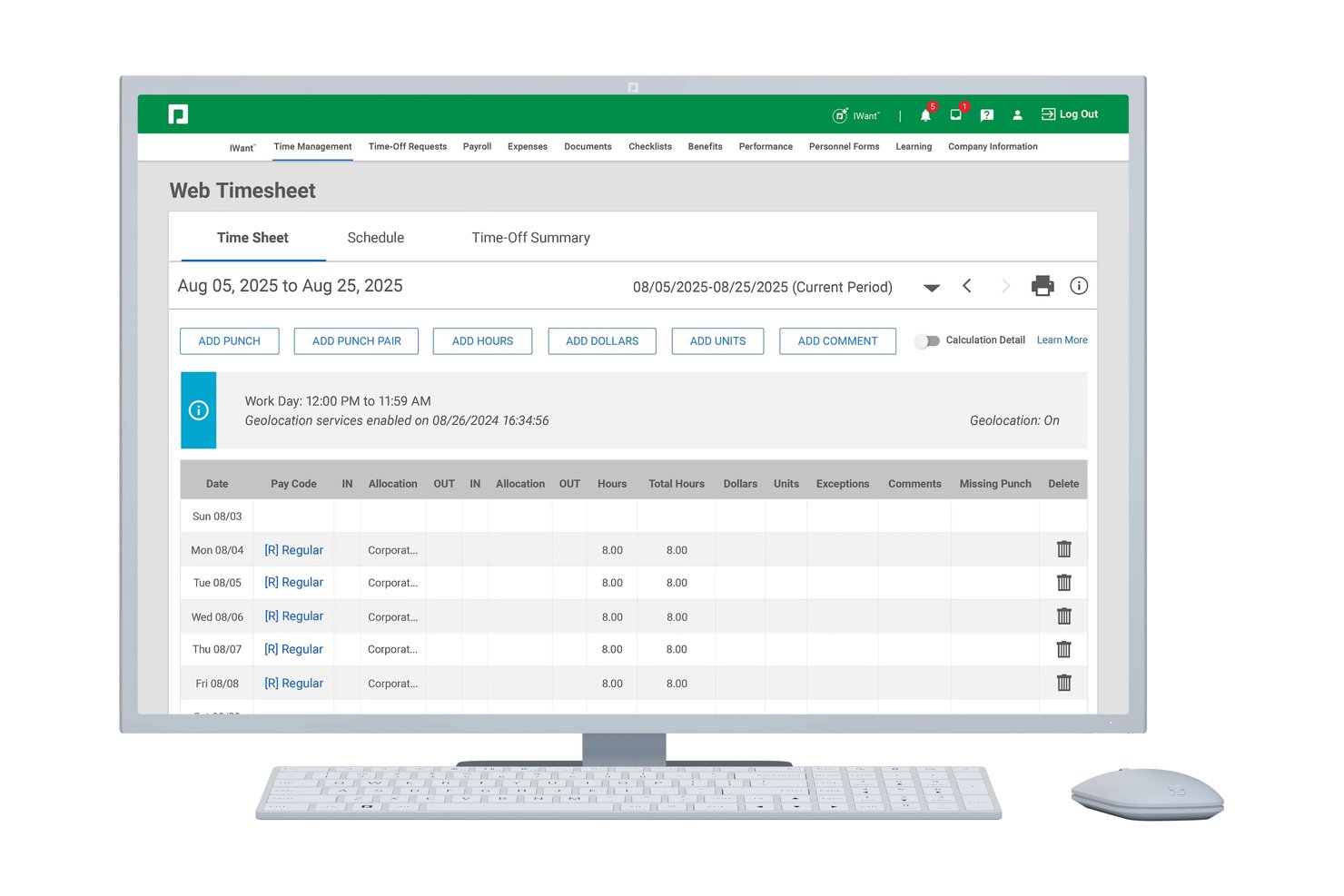The image size is (1344, 896).
Task: Click the Pay Code column header
Action: point(293,484)
